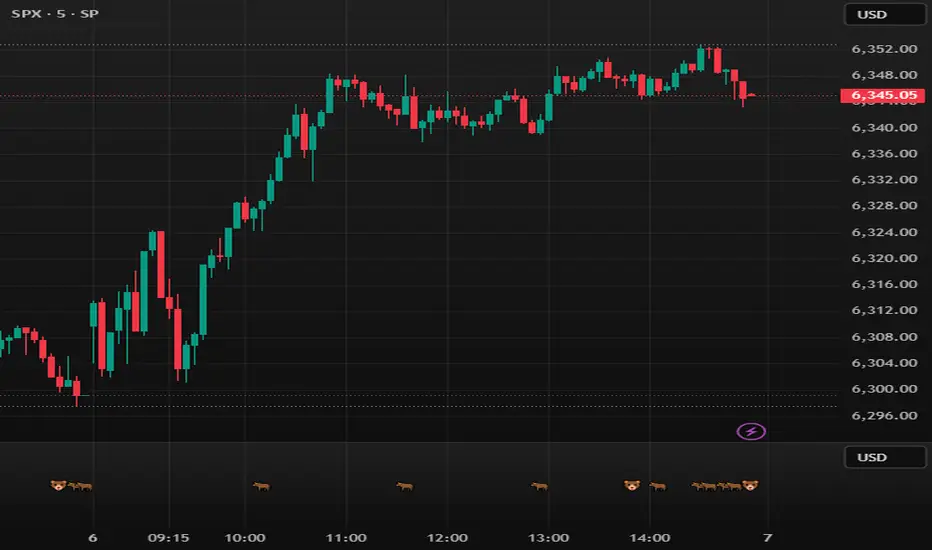Click the 6,348.00 price axis label

tap(884, 75)
